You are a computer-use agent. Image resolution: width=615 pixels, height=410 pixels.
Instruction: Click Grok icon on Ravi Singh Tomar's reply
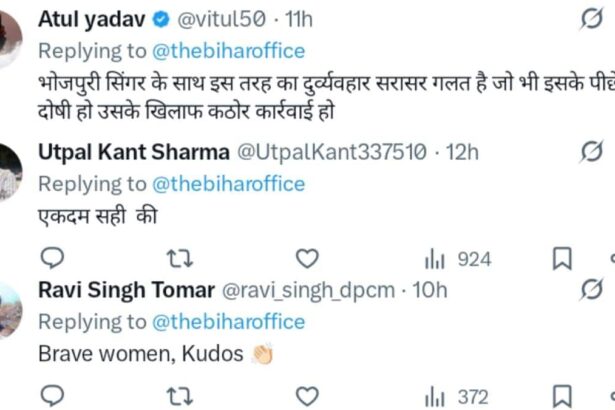592,290
